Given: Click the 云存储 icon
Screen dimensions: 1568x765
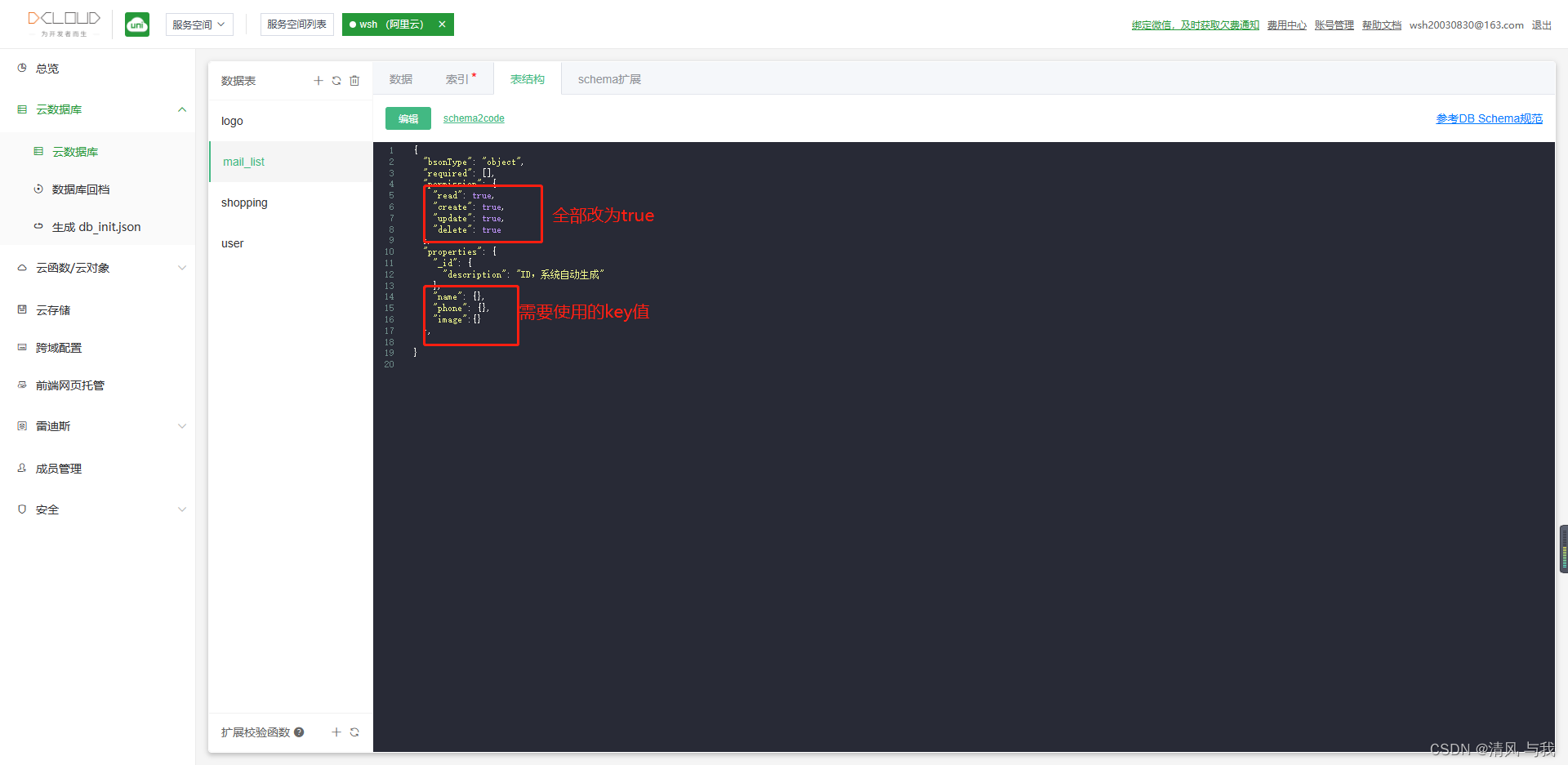Looking at the screenshot, I should tap(22, 309).
